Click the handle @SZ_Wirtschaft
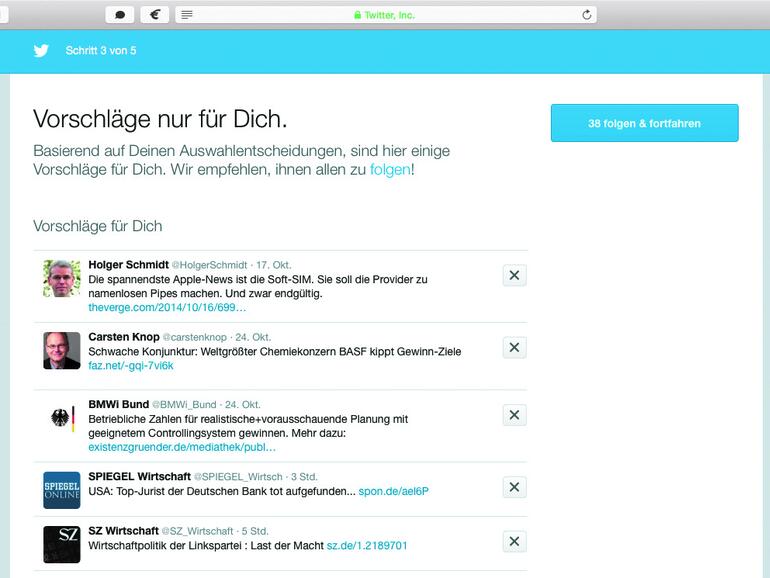Image resolution: width=770 pixels, height=578 pixels. point(197,531)
